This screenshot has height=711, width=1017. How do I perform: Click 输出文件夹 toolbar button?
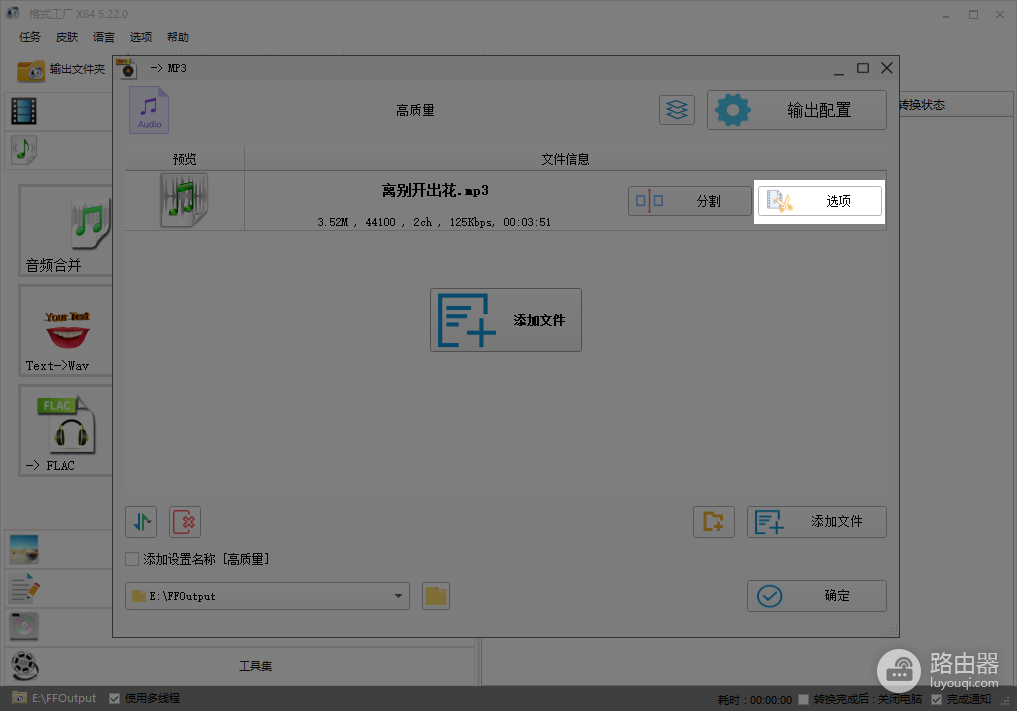click(62, 69)
